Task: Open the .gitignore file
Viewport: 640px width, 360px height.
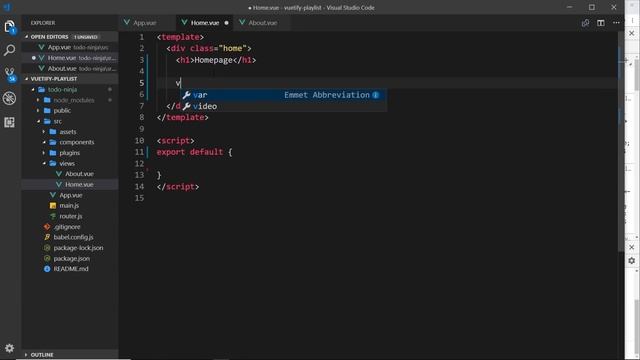Action: point(70,227)
